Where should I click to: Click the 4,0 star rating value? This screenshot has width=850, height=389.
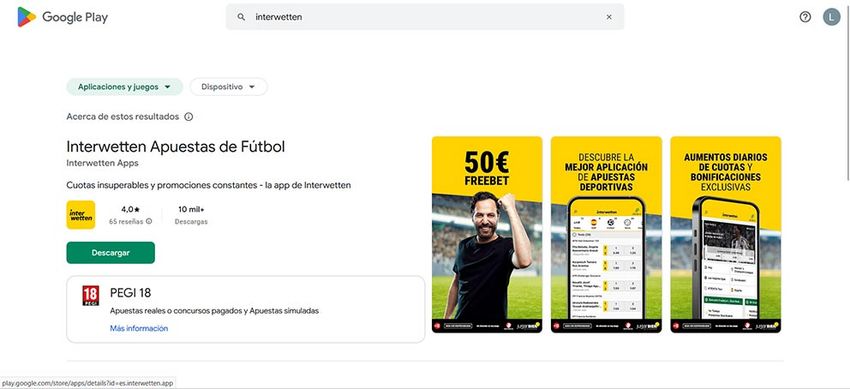pos(130,209)
